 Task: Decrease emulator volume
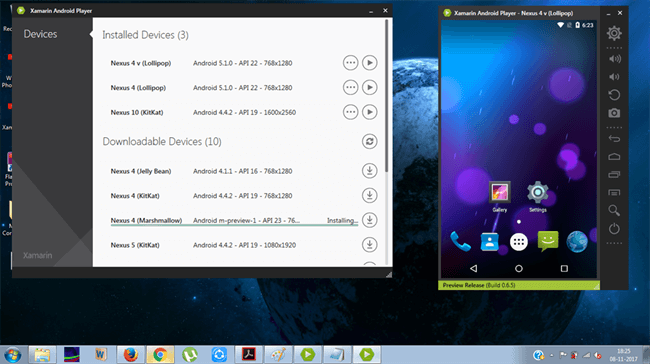point(614,77)
